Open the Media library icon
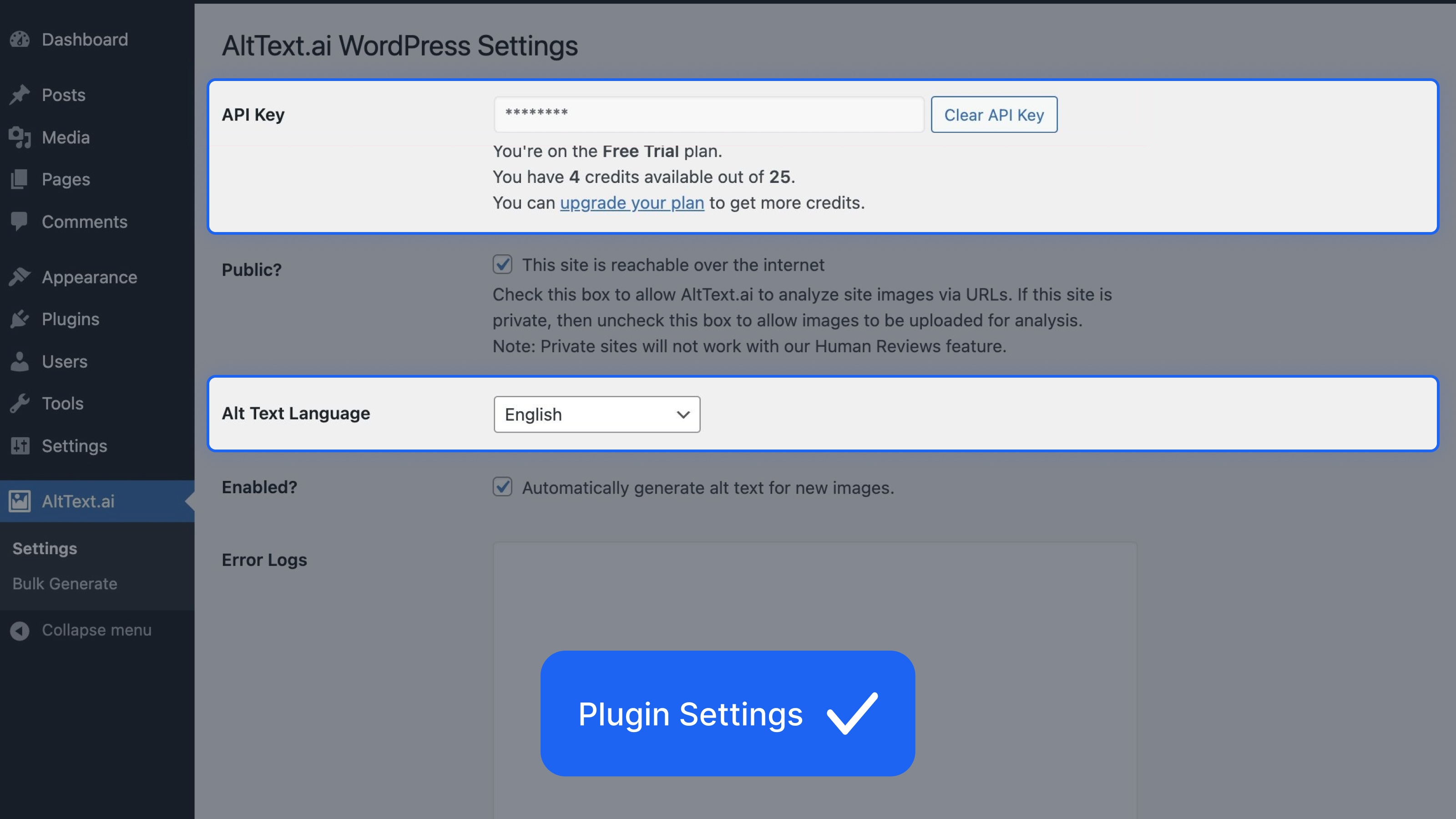The width and height of the screenshot is (1456, 819). point(20,137)
